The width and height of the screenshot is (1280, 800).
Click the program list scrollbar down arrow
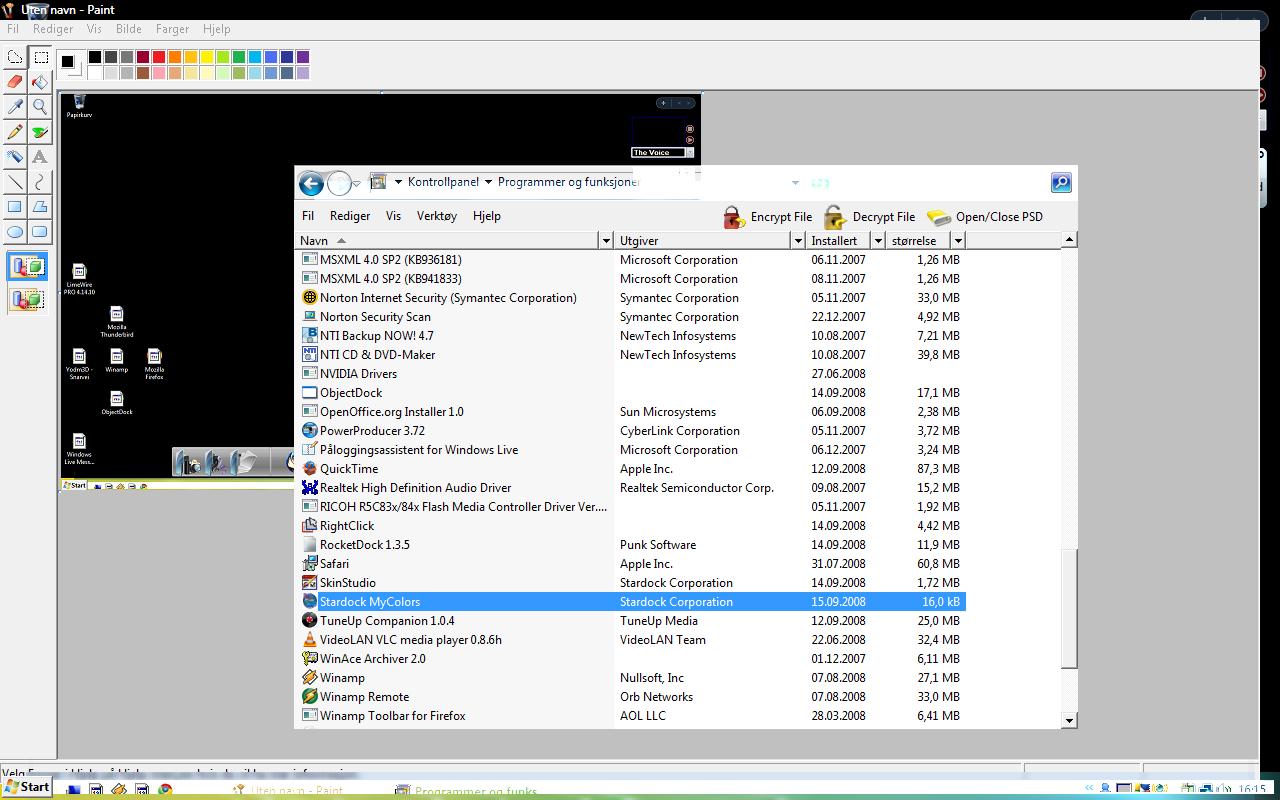(1069, 720)
